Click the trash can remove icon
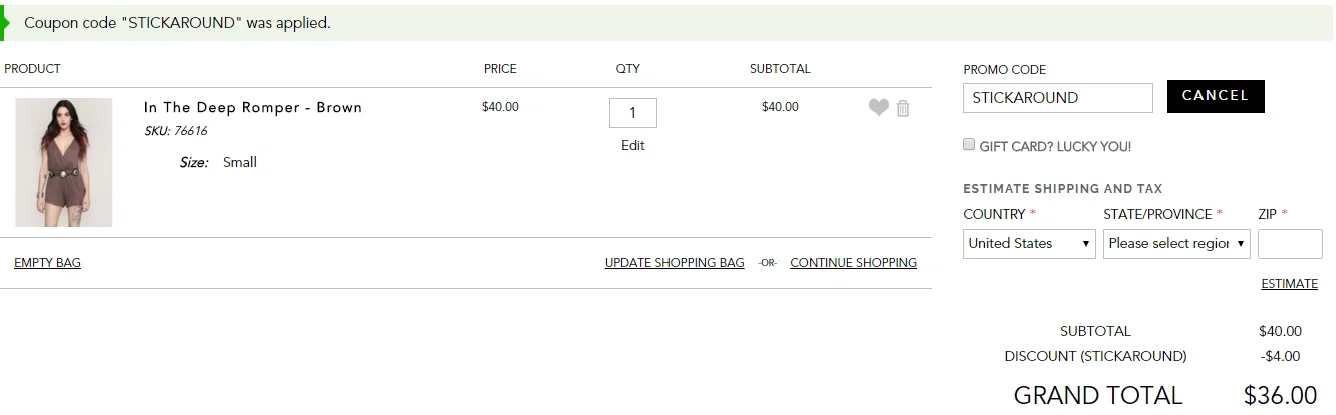This screenshot has height=415, width=1336. click(x=903, y=108)
